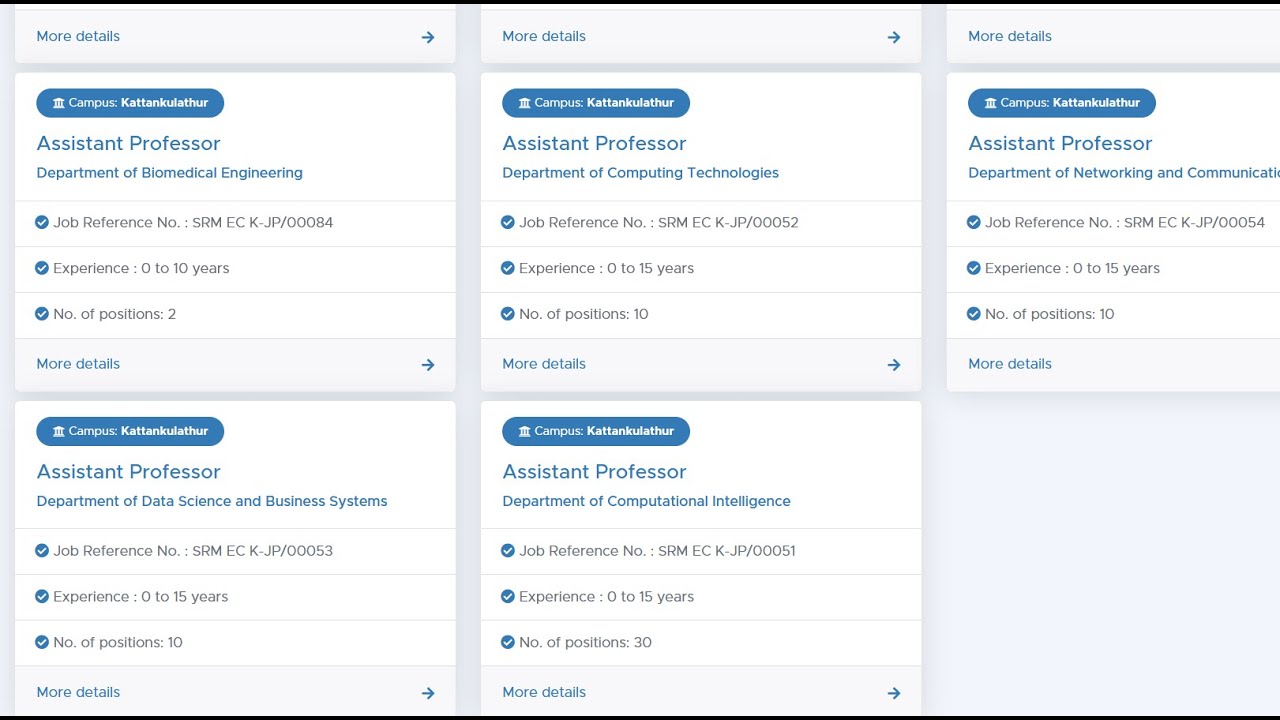Select Department of Biomedical Engineering link
Screen dimensions: 1280x720
pyautogui.click(x=169, y=173)
